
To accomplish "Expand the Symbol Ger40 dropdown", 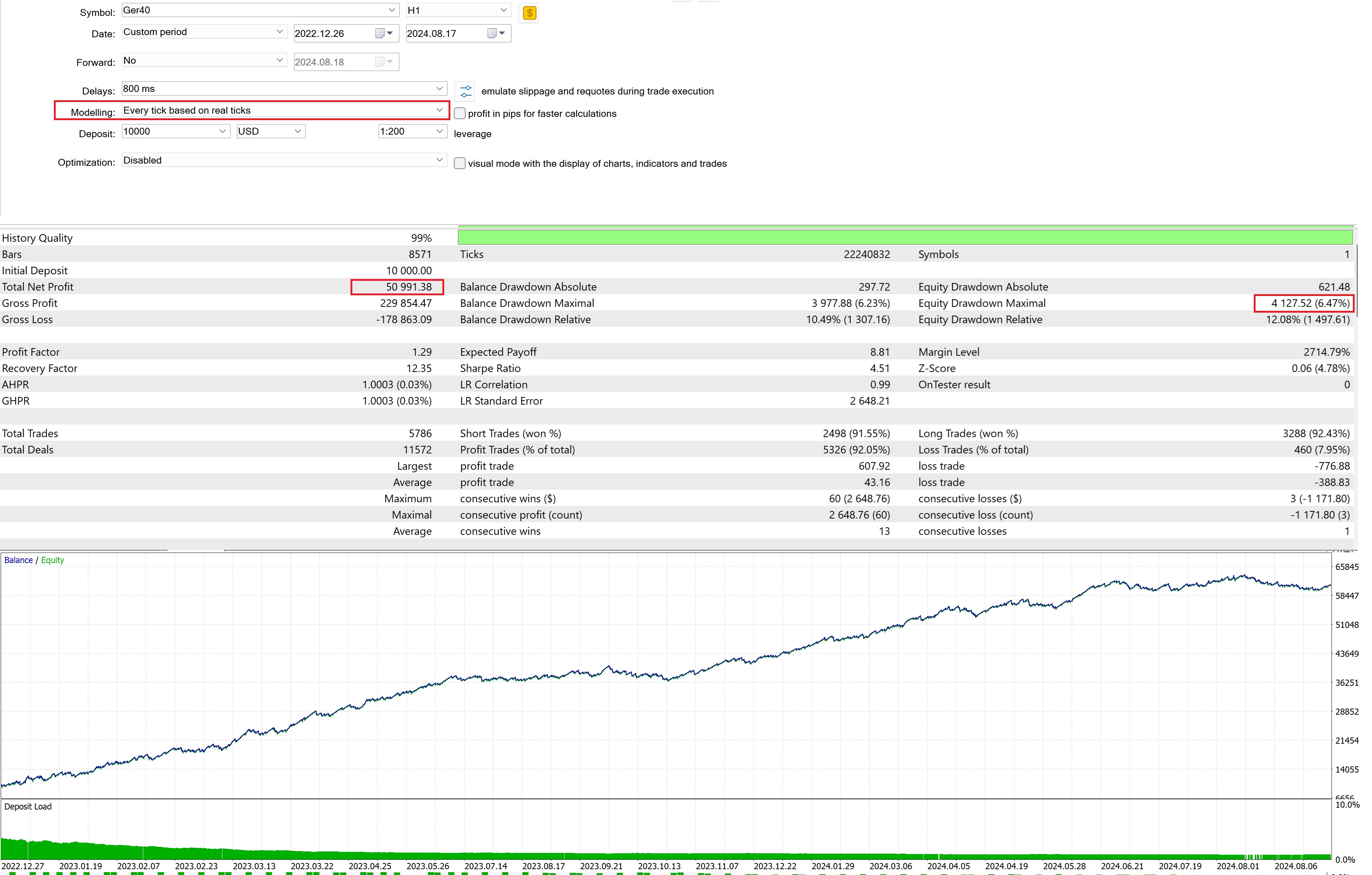I will (x=391, y=10).
